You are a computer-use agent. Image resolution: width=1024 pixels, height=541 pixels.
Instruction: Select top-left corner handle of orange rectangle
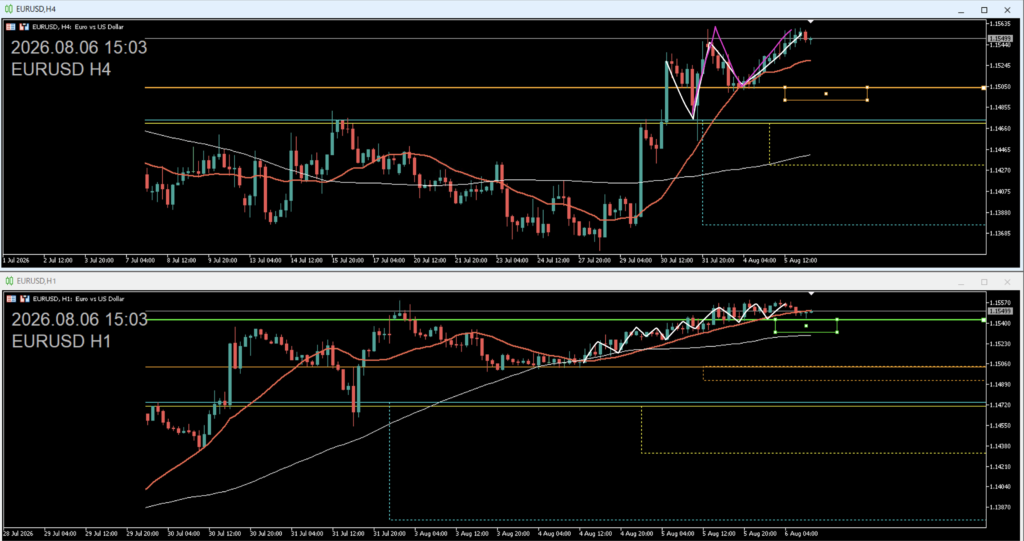(x=784, y=88)
